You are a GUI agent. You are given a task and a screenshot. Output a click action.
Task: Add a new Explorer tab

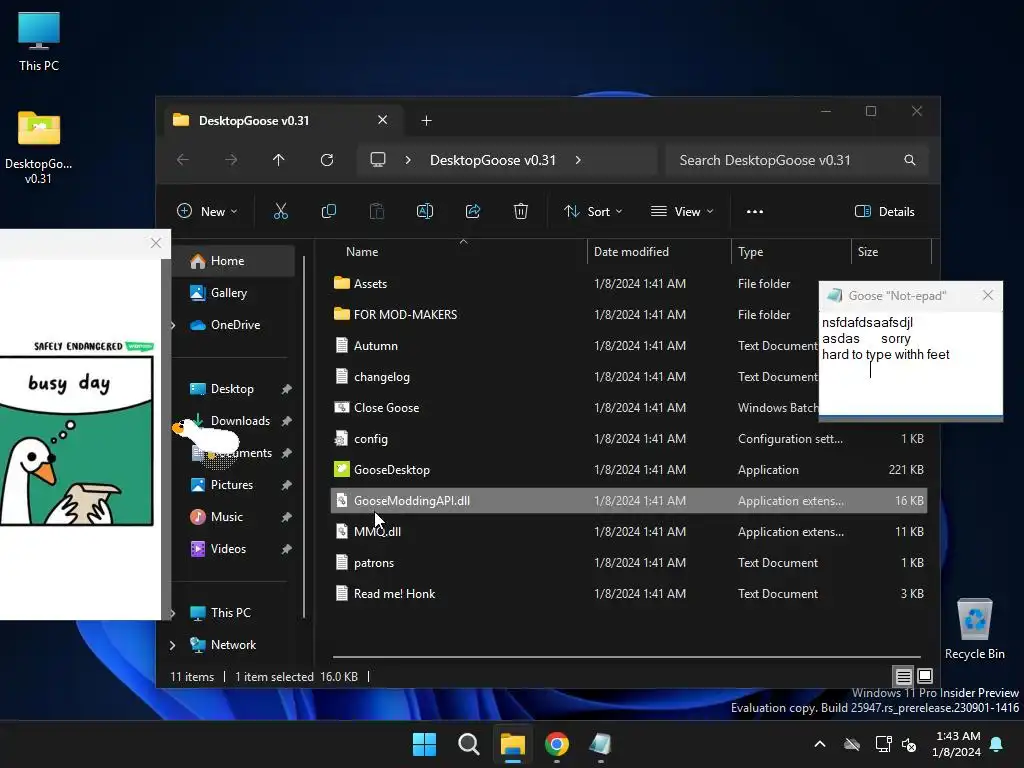pyautogui.click(x=426, y=121)
